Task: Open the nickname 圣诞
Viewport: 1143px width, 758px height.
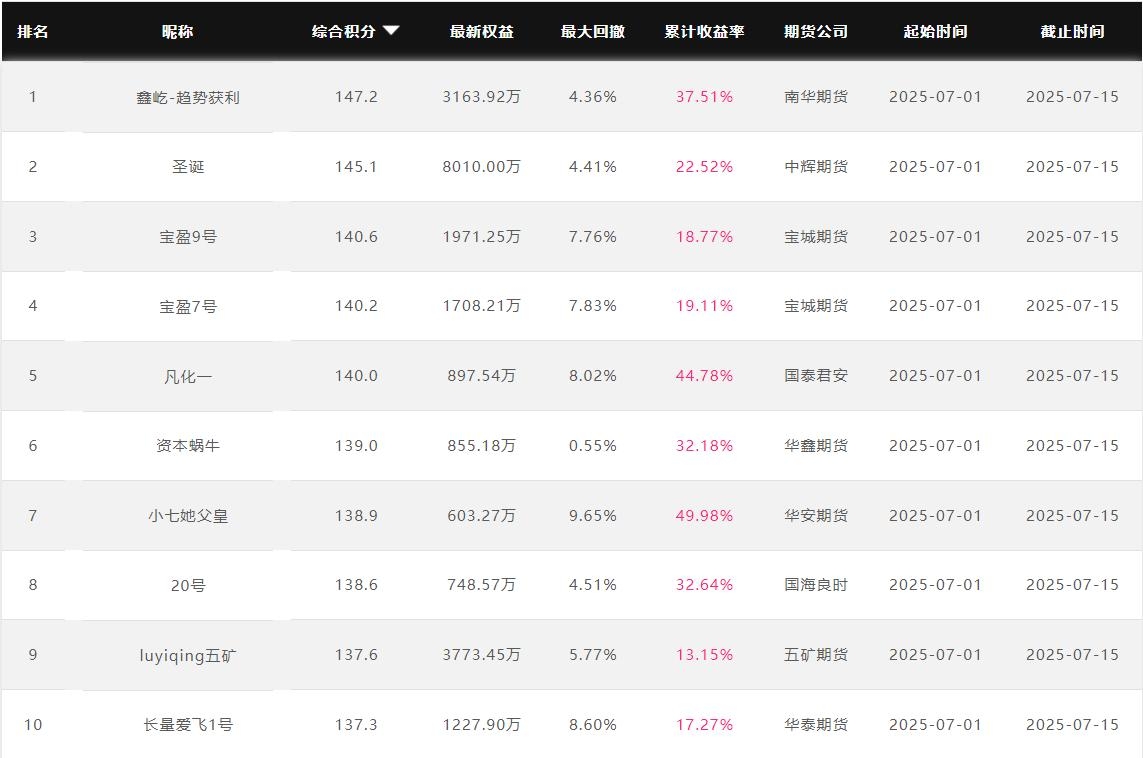Action: pos(188,167)
